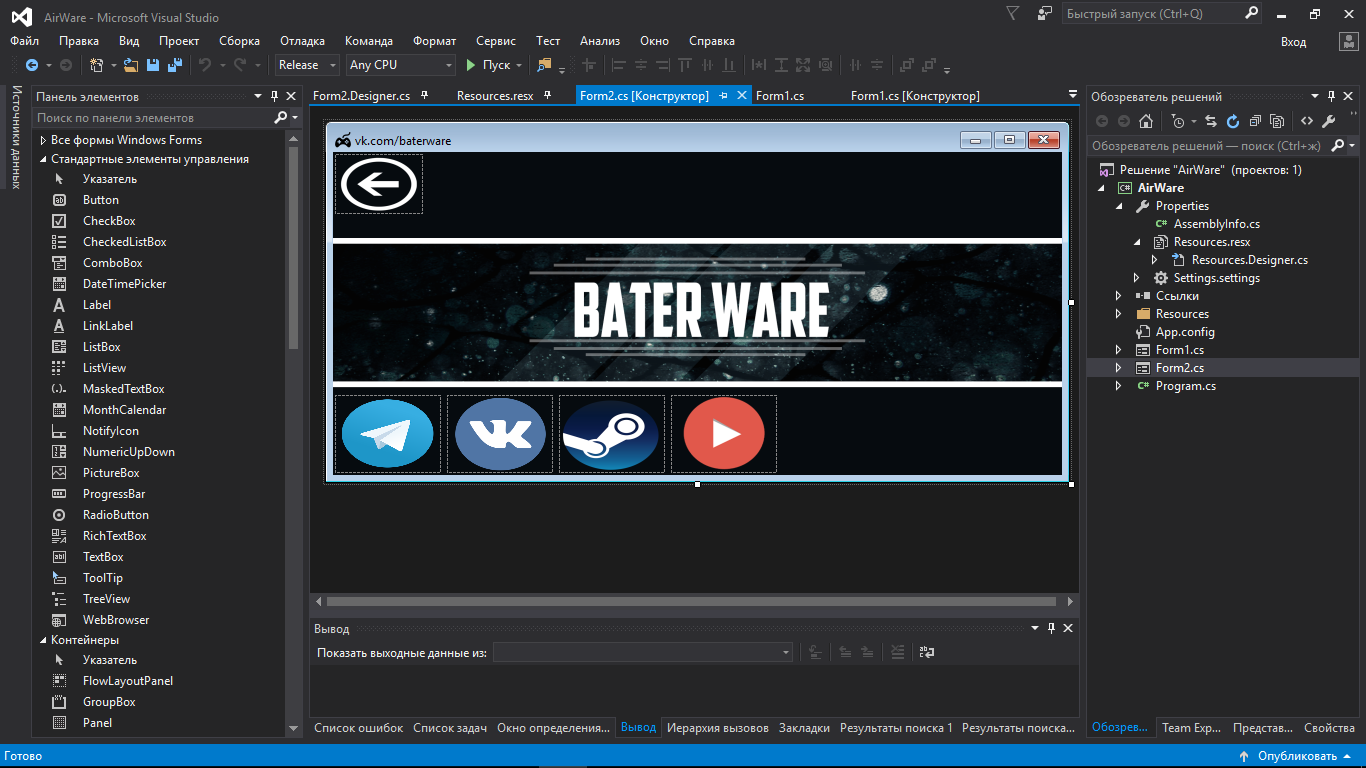Open the Сборка menu
This screenshot has height=768, width=1366.
click(240, 41)
